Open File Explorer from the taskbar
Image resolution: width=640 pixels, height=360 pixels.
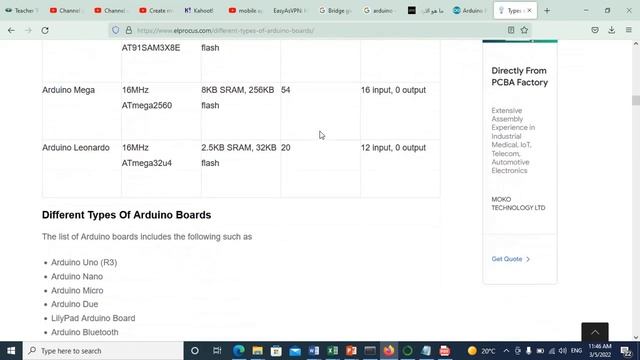258,351
